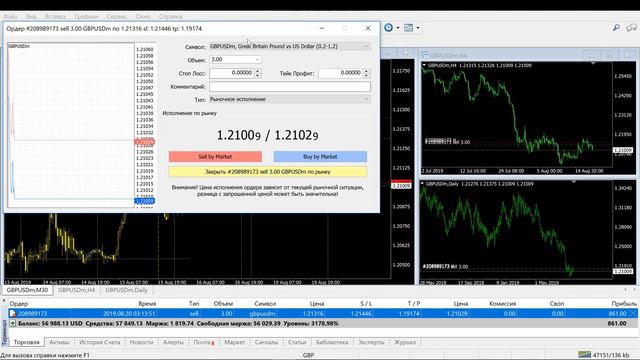Open the chat bubbles icon in toolbar
This screenshot has height=360, width=640.
point(632,27)
